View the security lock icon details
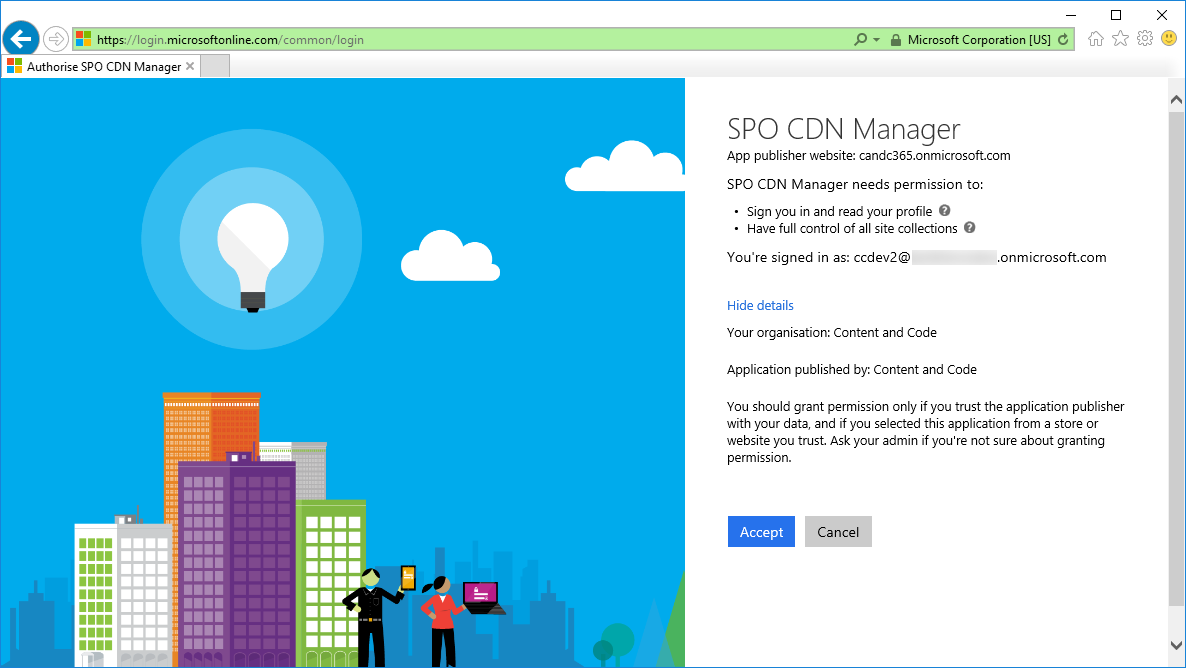The height and width of the screenshot is (668, 1186). [896, 40]
